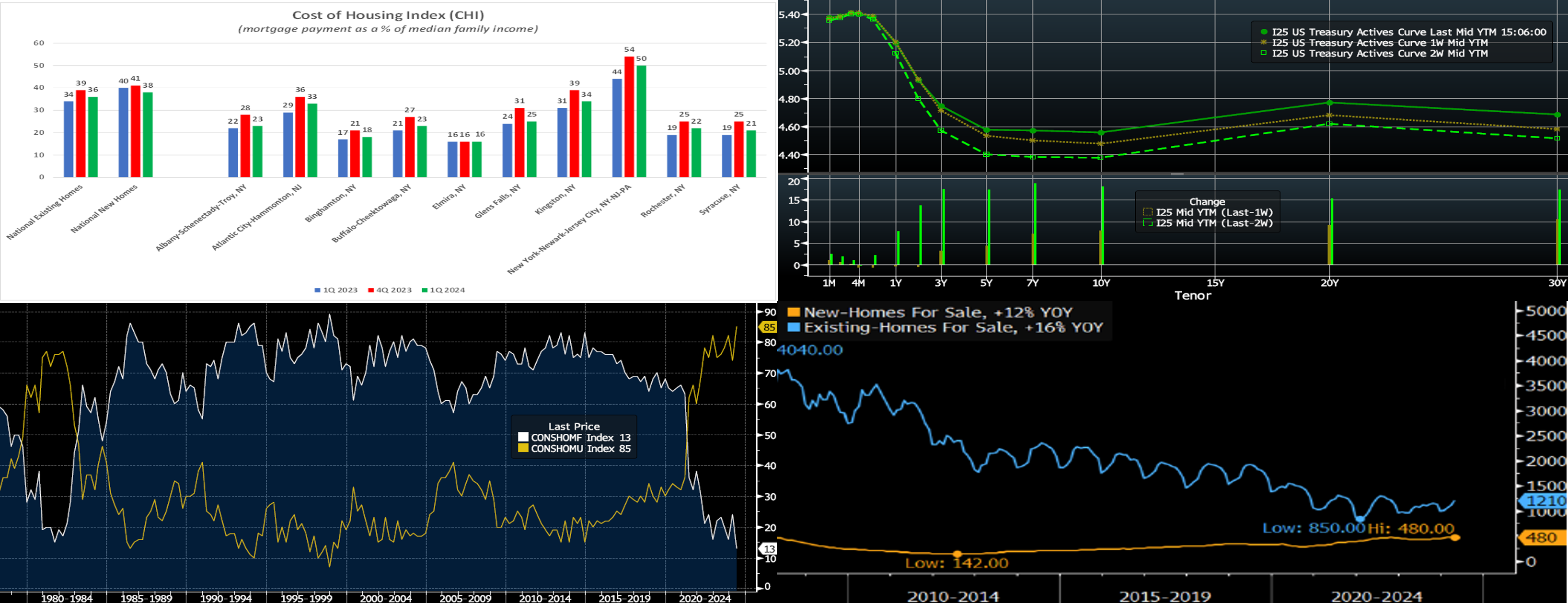
Task: Select the 10Y tenor axis label
Action: coord(1101,283)
